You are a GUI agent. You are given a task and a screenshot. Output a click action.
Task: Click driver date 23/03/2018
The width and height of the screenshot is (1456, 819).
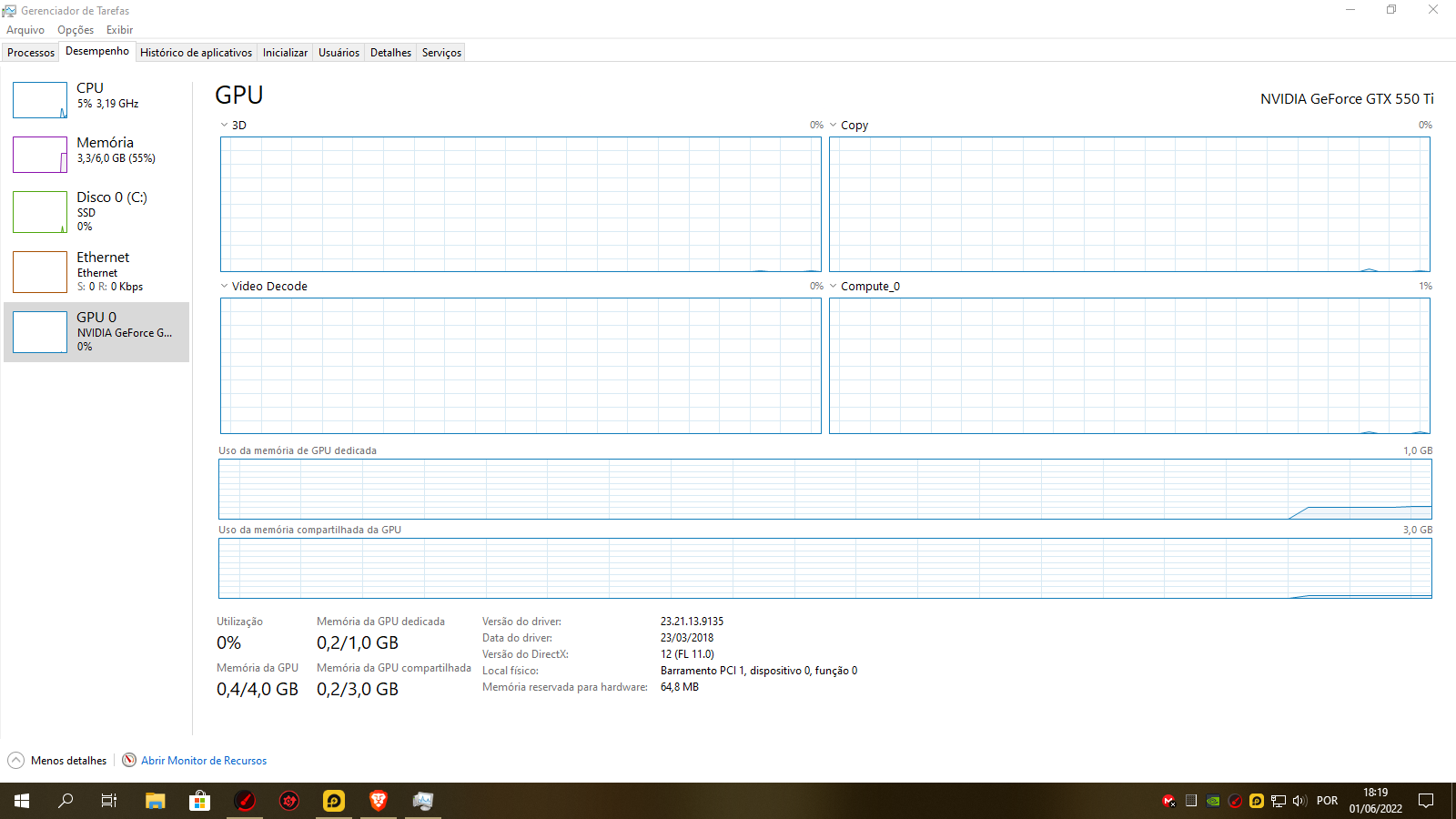click(x=687, y=638)
